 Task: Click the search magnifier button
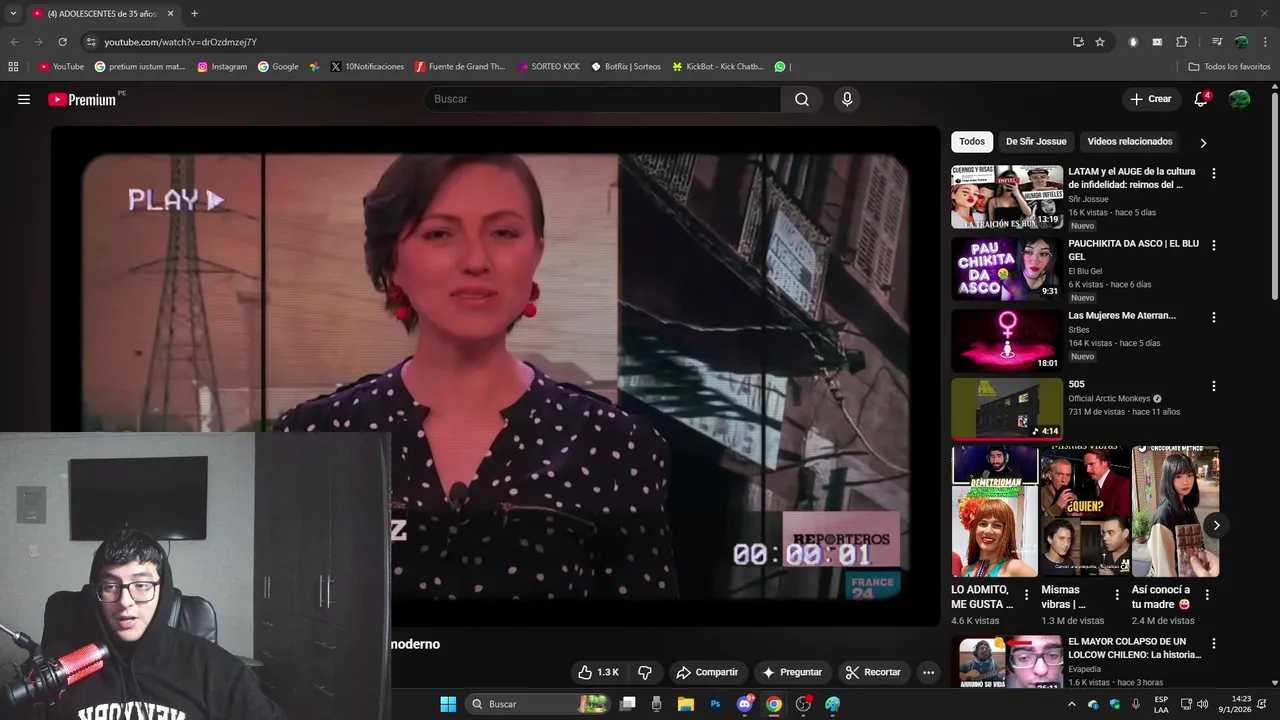tap(802, 99)
